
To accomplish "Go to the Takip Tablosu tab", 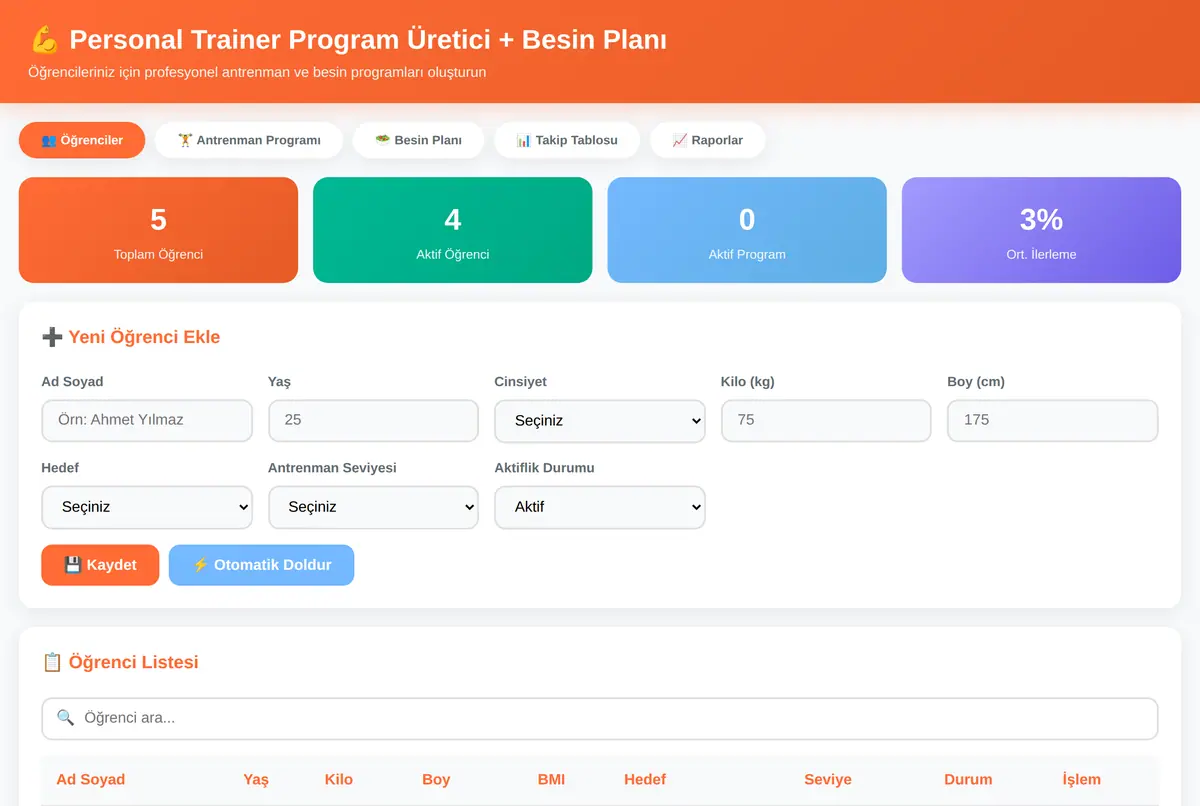I will (567, 140).
